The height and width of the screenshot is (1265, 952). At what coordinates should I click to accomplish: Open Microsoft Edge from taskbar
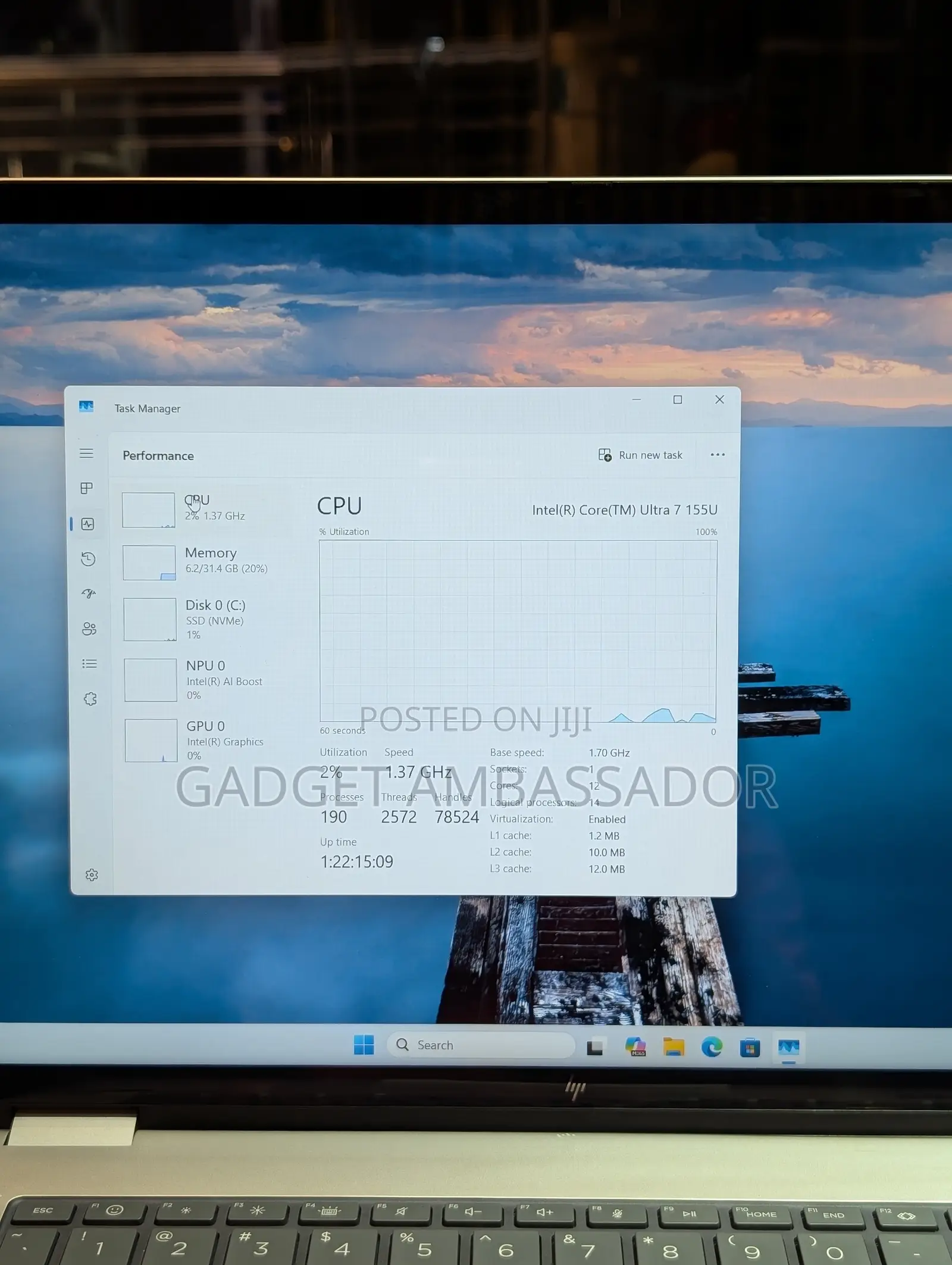[x=712, y=1047]
